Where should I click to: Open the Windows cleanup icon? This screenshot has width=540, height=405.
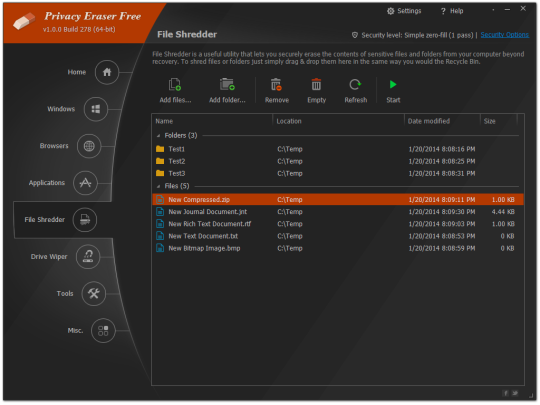point(96,109)
